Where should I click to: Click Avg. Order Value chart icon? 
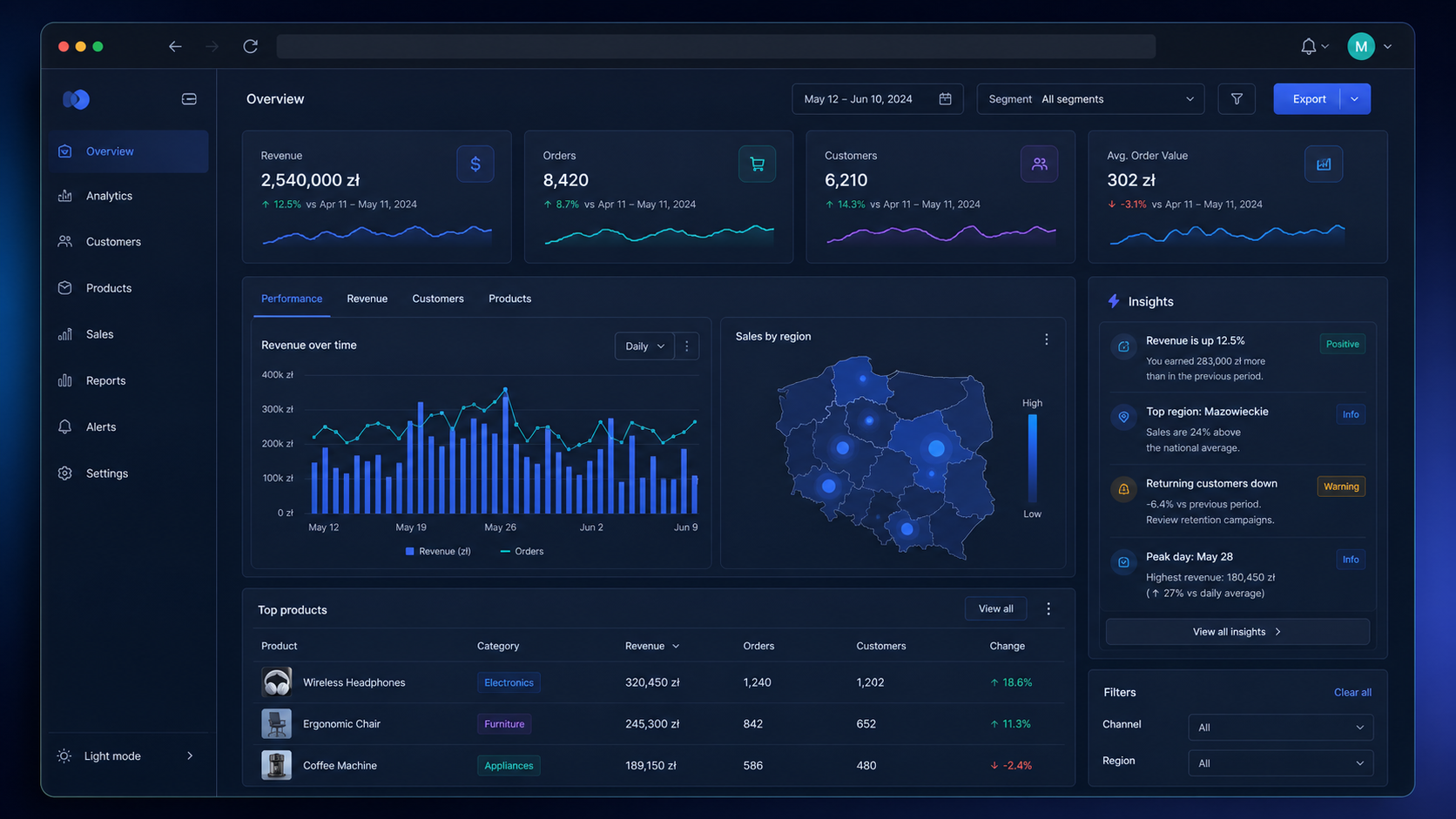[x=1324, y=164]
